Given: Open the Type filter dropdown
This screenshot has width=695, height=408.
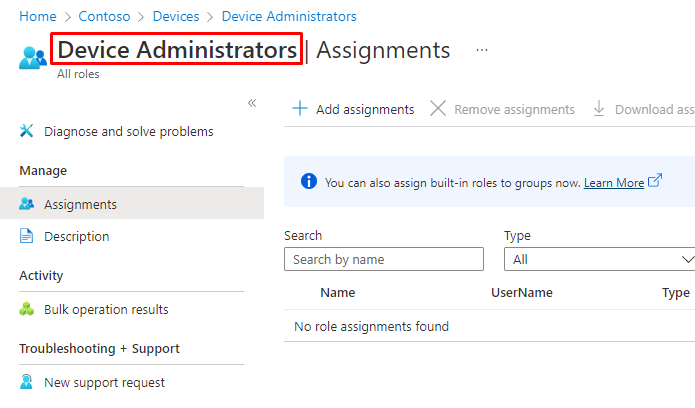Looking at the screenshot, I should point(598,259).
